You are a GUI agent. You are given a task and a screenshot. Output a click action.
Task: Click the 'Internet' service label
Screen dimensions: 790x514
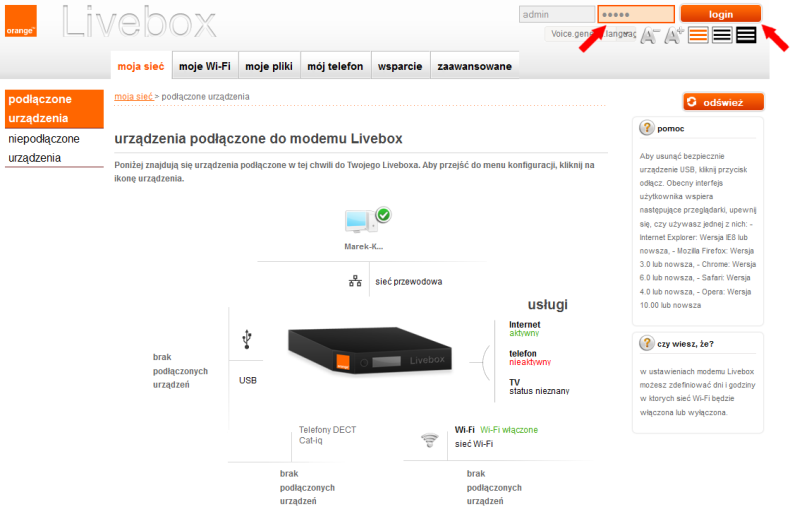(x=524, y=325)
